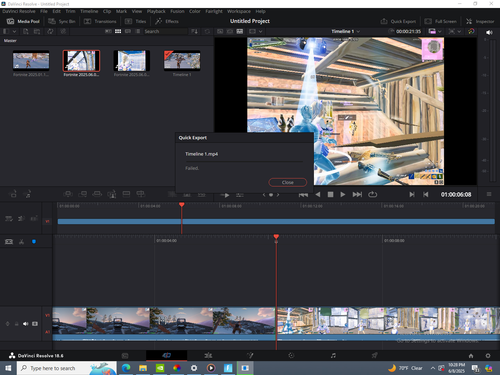Open the Fusion menu
The width and height of the screenshot is (500, 375).
coord(177,11)
